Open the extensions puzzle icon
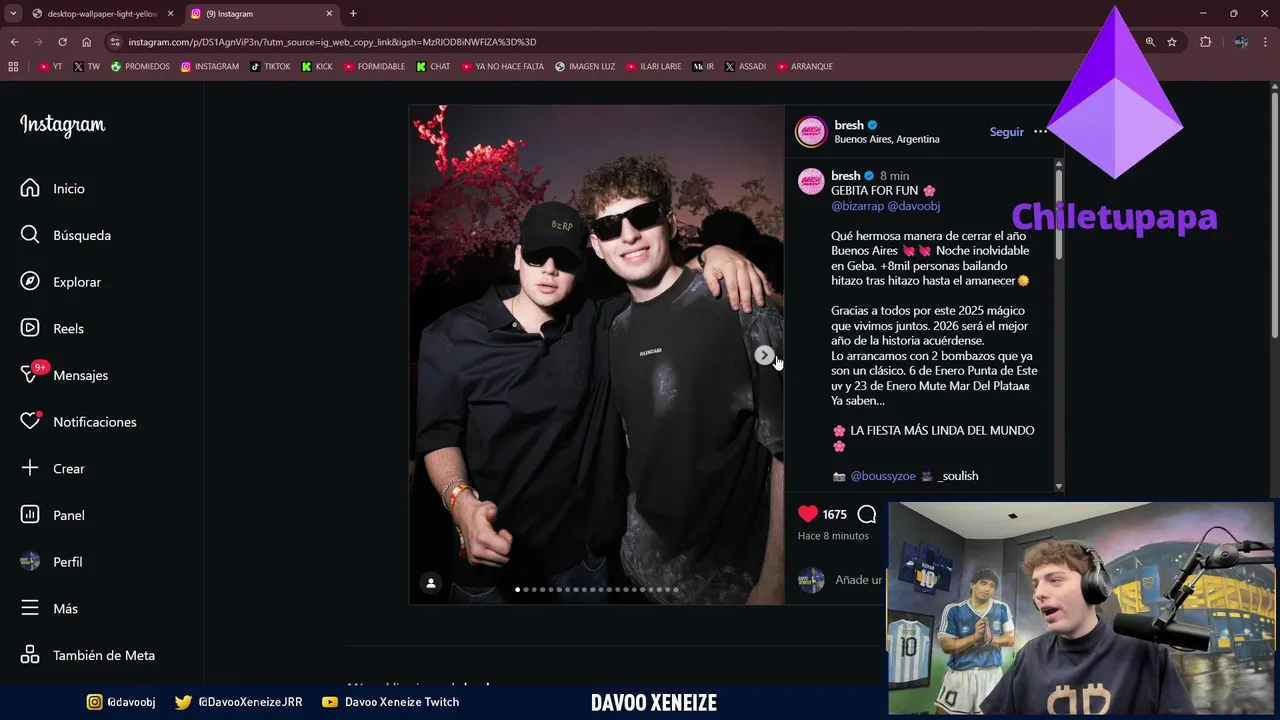1280x720 pixels. [x=1205, y=42]
